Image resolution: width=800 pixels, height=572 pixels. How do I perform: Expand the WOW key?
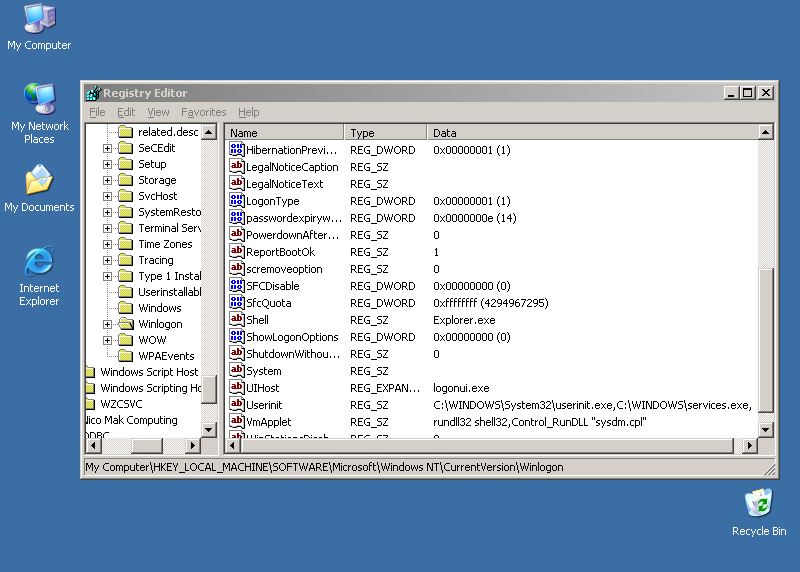107,340
